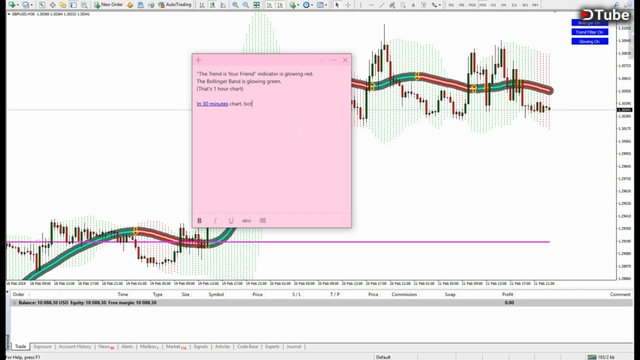This screenshot has height=360, width=640.
Task: Switch chart to H4 timeframe
Action: click(x=504, y=5)
